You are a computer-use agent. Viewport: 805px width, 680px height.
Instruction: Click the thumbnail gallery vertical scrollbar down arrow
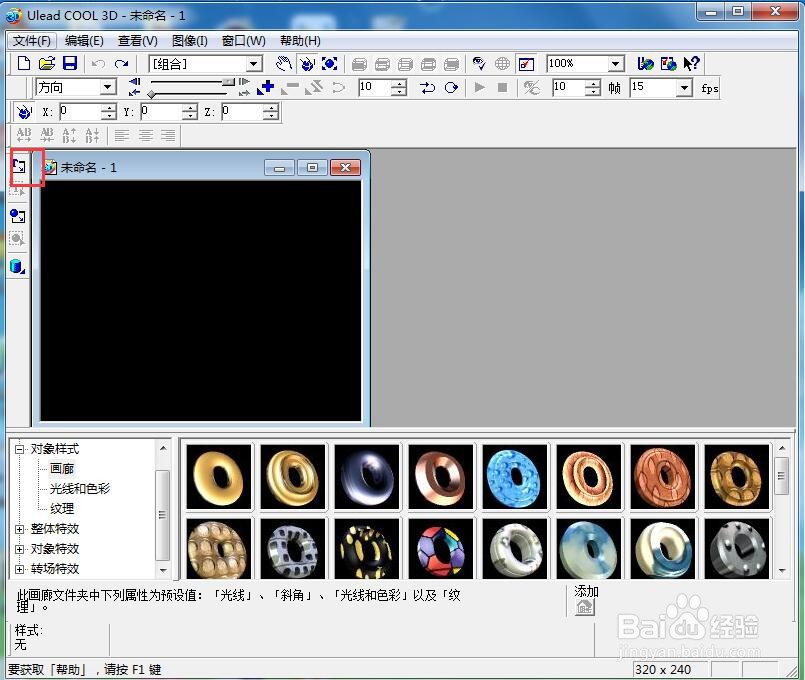(782, 571)
